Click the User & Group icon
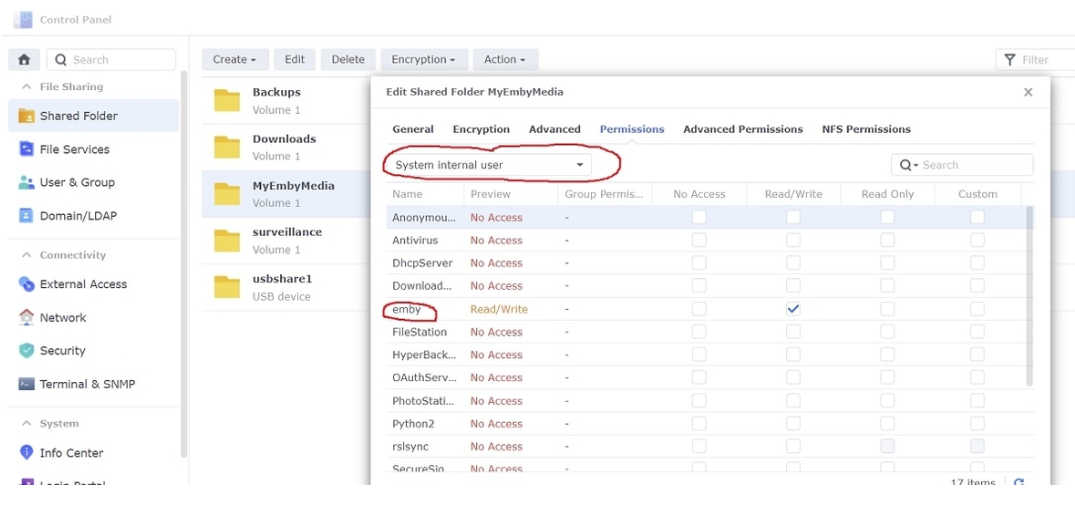 (27, 183)
